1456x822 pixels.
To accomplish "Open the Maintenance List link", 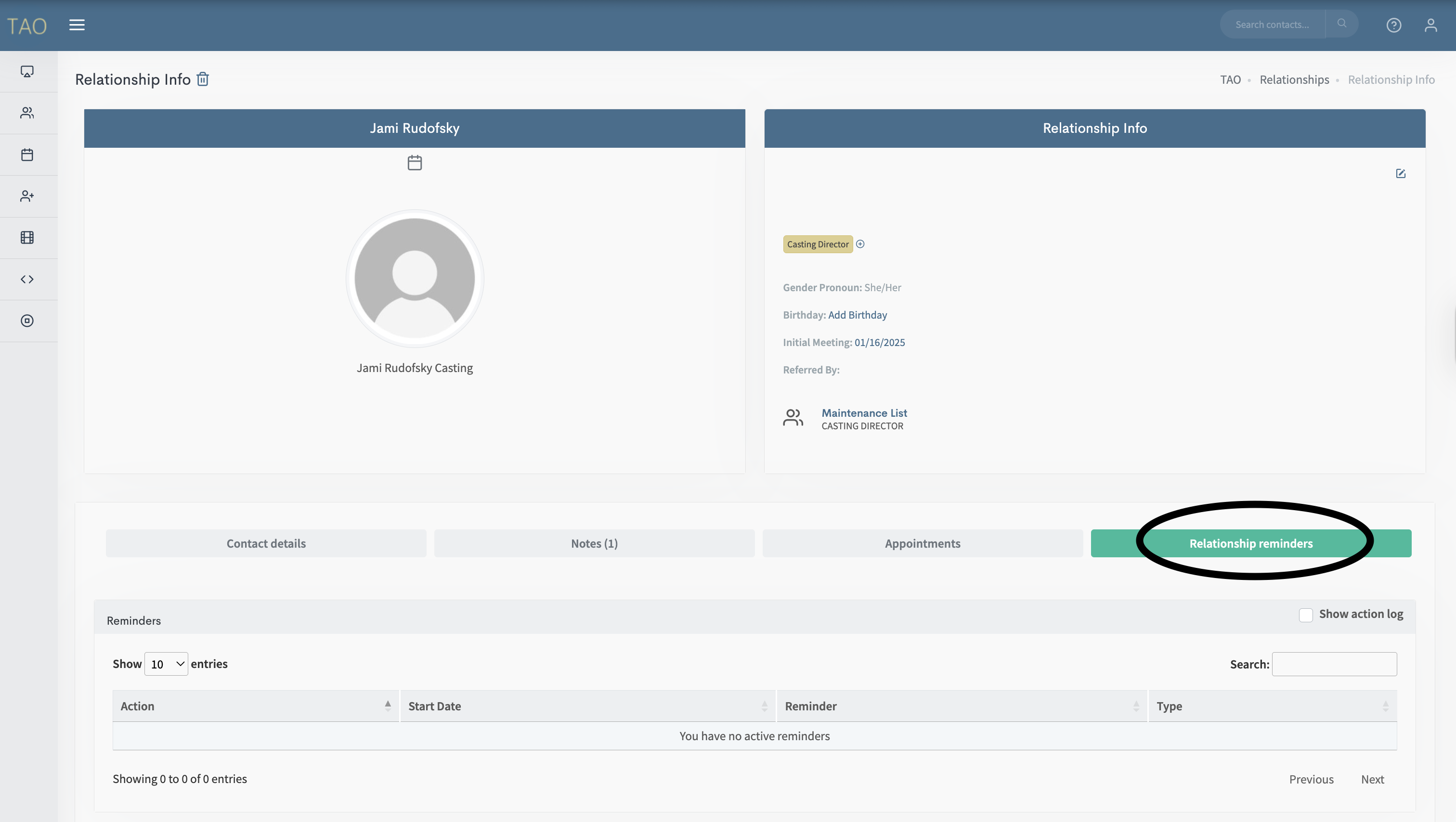I will click(x=864, y=413).
